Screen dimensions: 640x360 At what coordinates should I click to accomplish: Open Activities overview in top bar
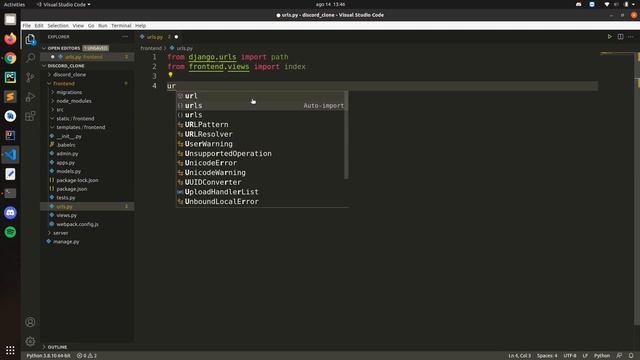click(x=14, y=4)
